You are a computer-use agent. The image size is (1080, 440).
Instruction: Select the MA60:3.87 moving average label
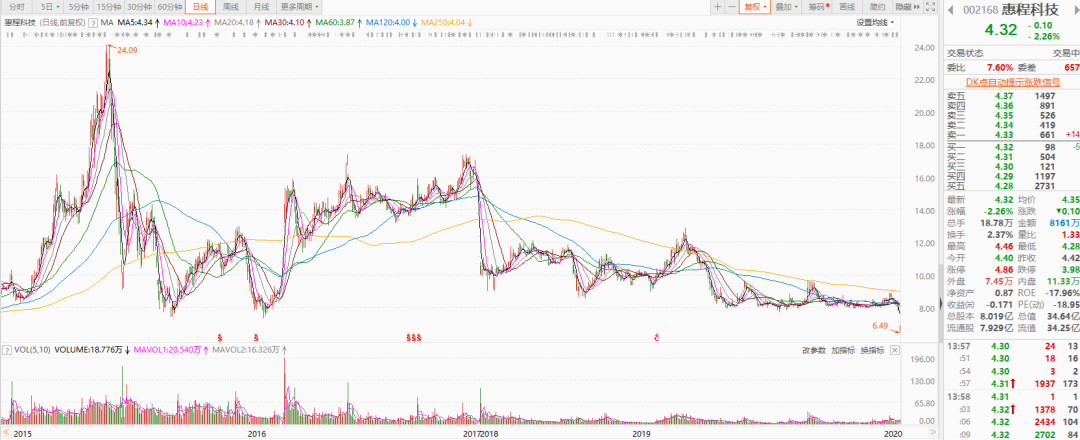coord(337,23)
